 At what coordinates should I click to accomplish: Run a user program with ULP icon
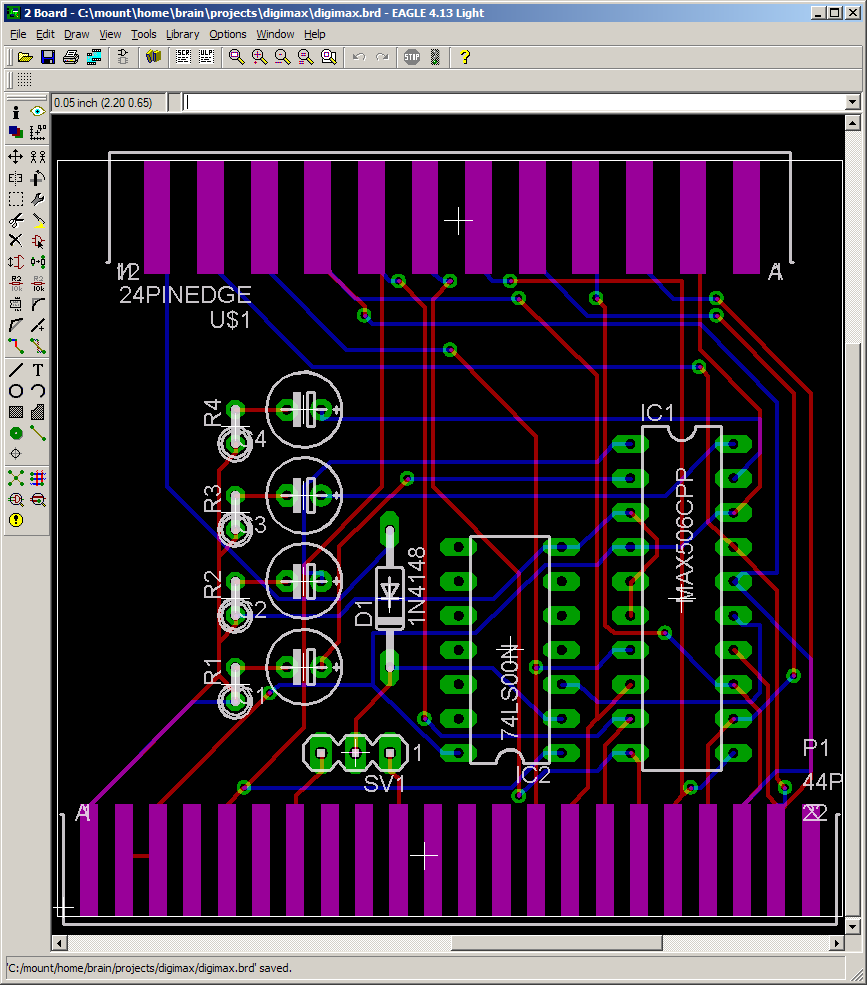click(206, 57)
